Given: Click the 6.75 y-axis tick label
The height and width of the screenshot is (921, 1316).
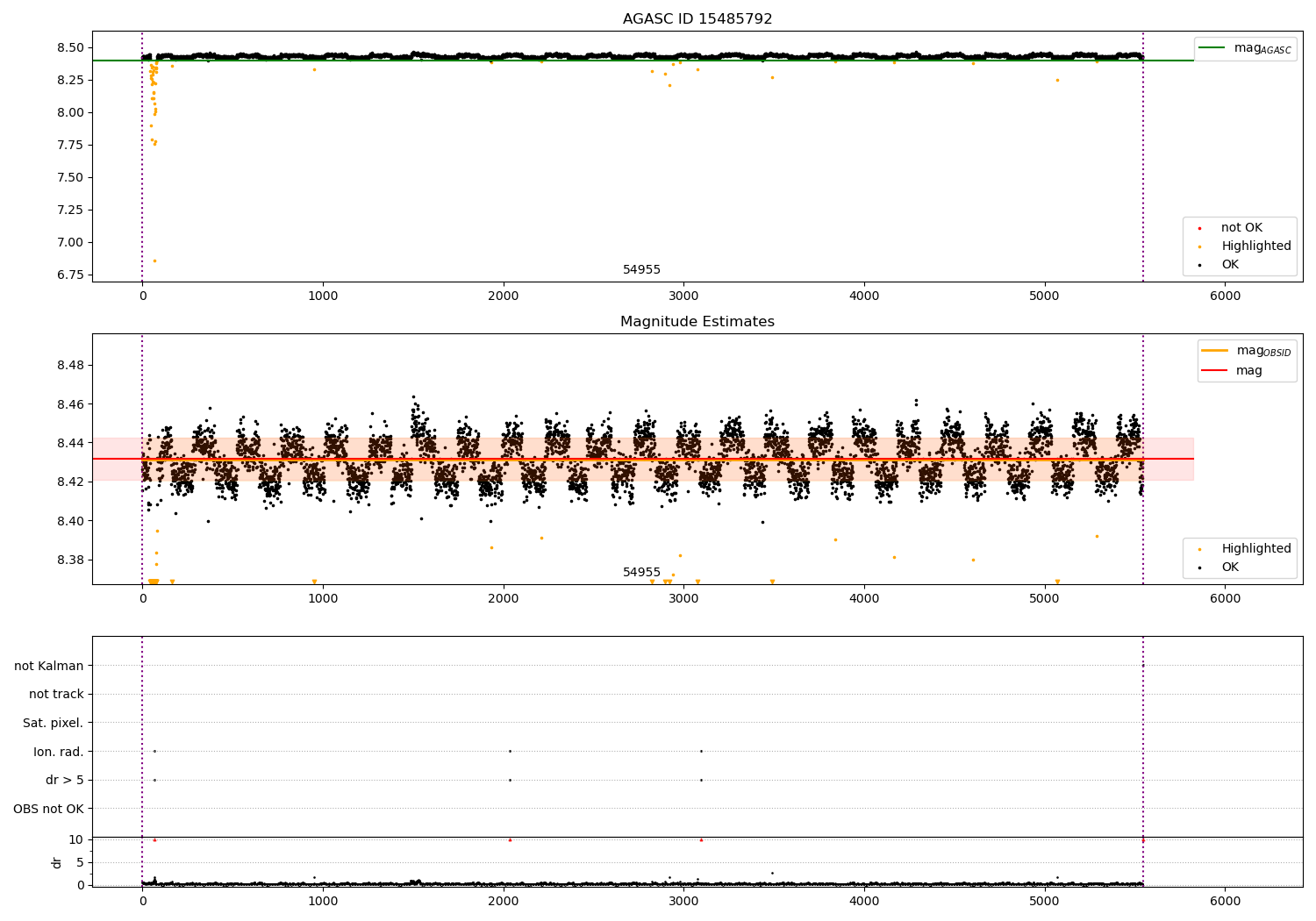Looking at the screenshot, I should tap(70, 275).
